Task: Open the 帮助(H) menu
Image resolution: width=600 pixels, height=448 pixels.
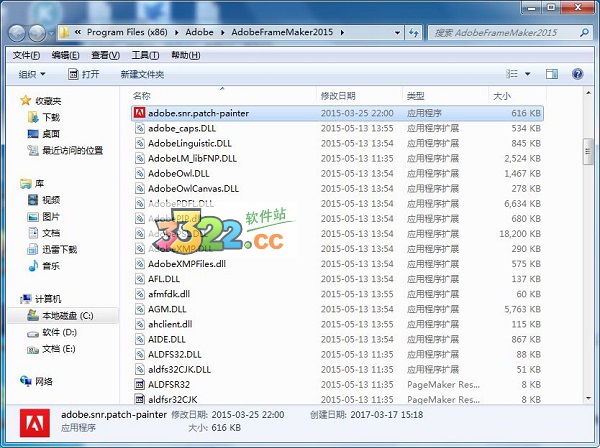Action: (x=186, y=55)
